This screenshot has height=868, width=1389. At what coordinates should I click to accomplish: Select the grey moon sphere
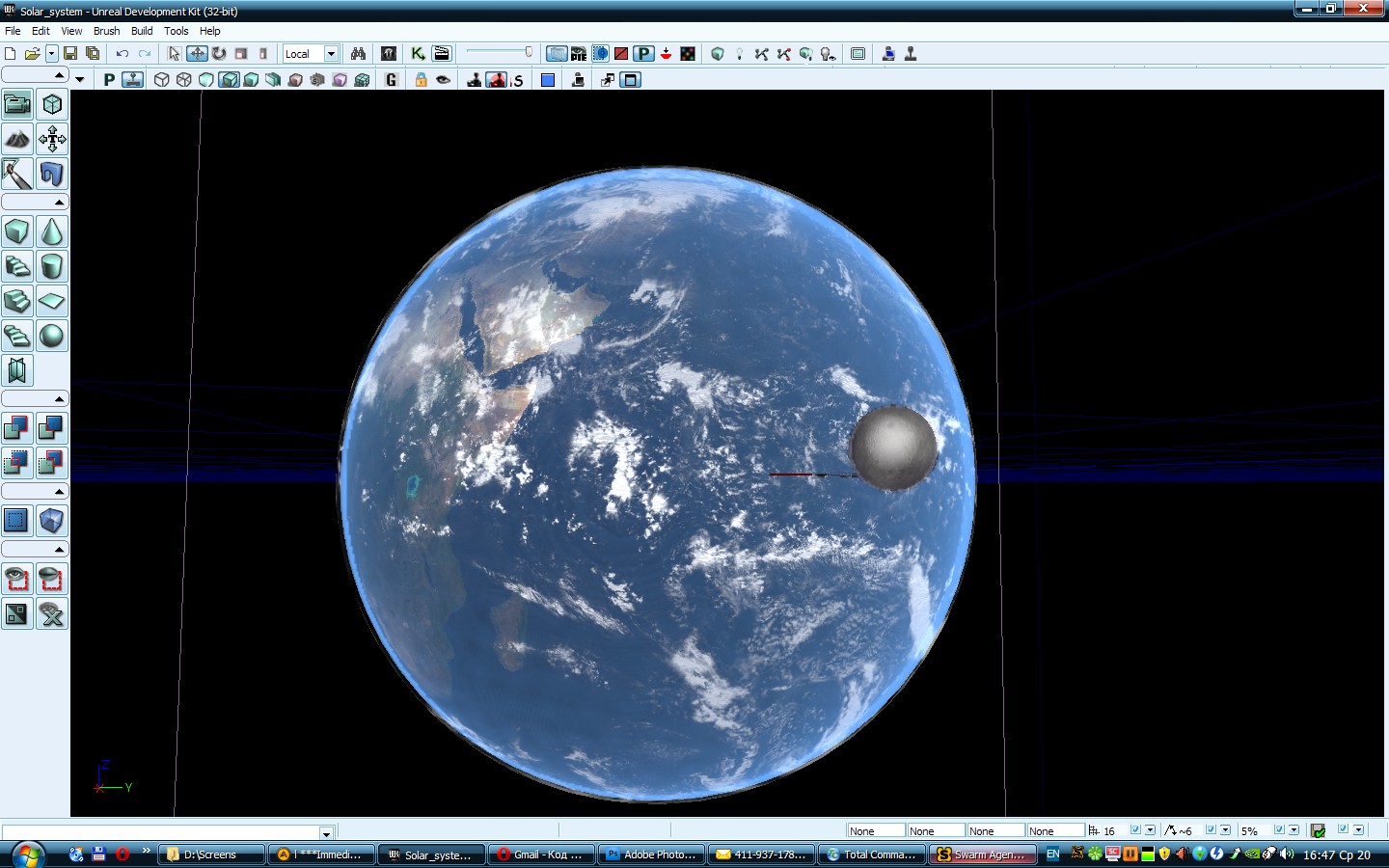point(893,448)
